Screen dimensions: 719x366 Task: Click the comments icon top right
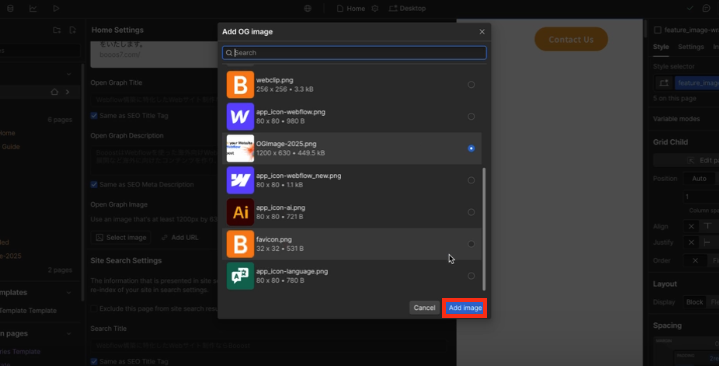(x=706, y=8)
